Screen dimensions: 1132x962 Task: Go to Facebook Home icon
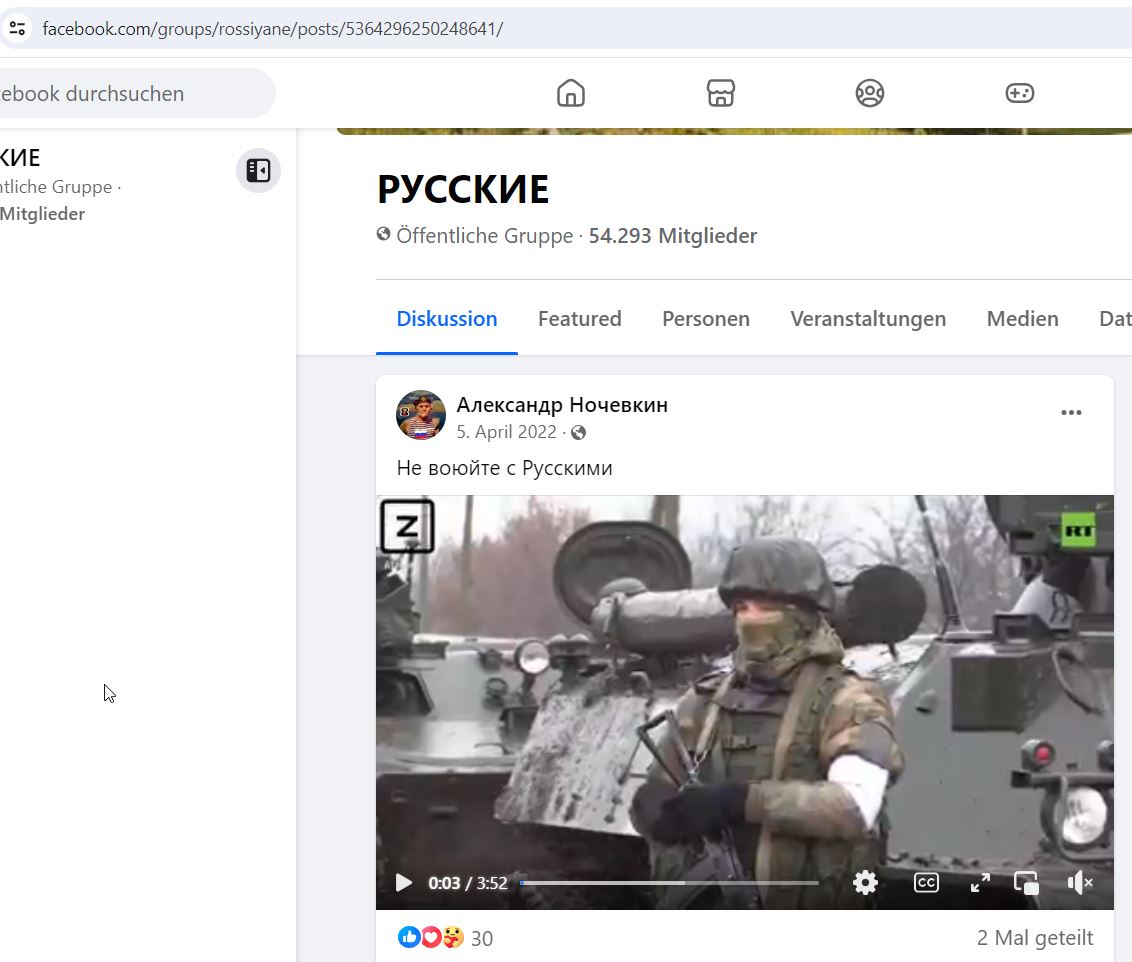click(570, 93)
